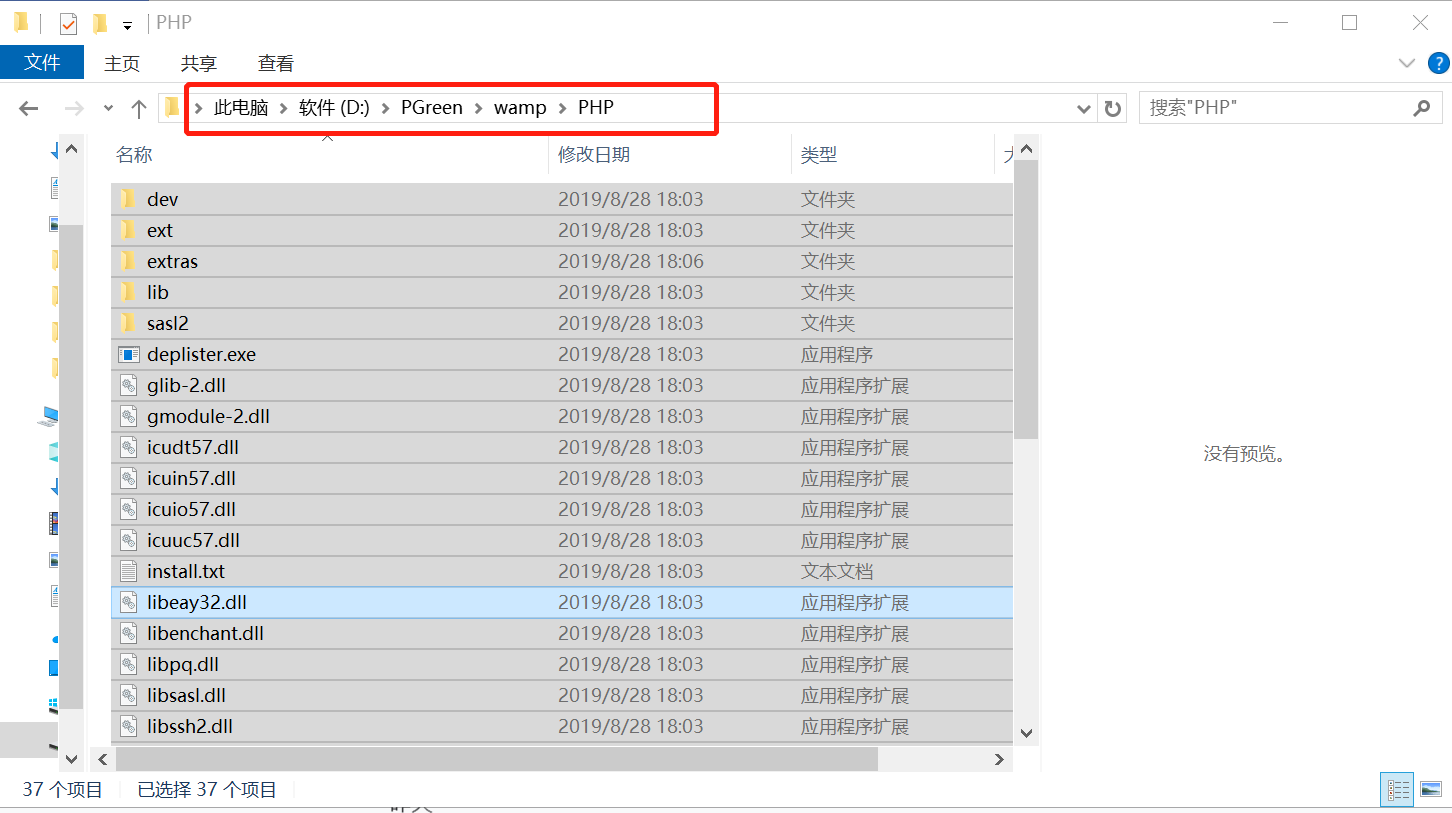Image resolution: width=1452 pixels, height=813 pixels.
Task: Switch to details view in status bar
Action: [1398, 789]
